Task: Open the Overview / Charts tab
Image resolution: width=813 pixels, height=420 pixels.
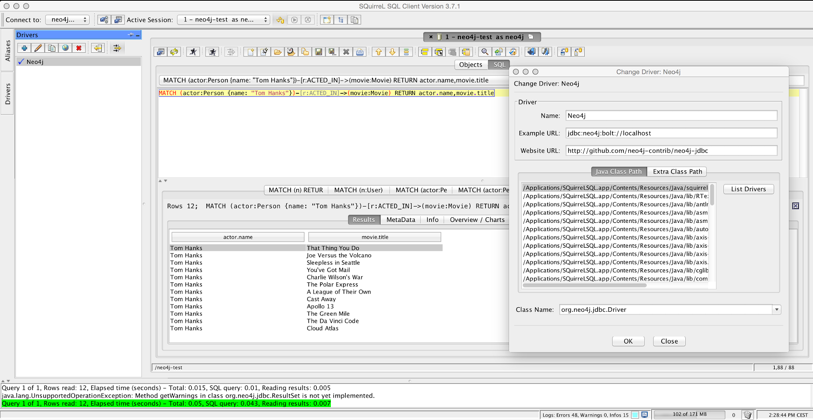Action: click(477, 220)
